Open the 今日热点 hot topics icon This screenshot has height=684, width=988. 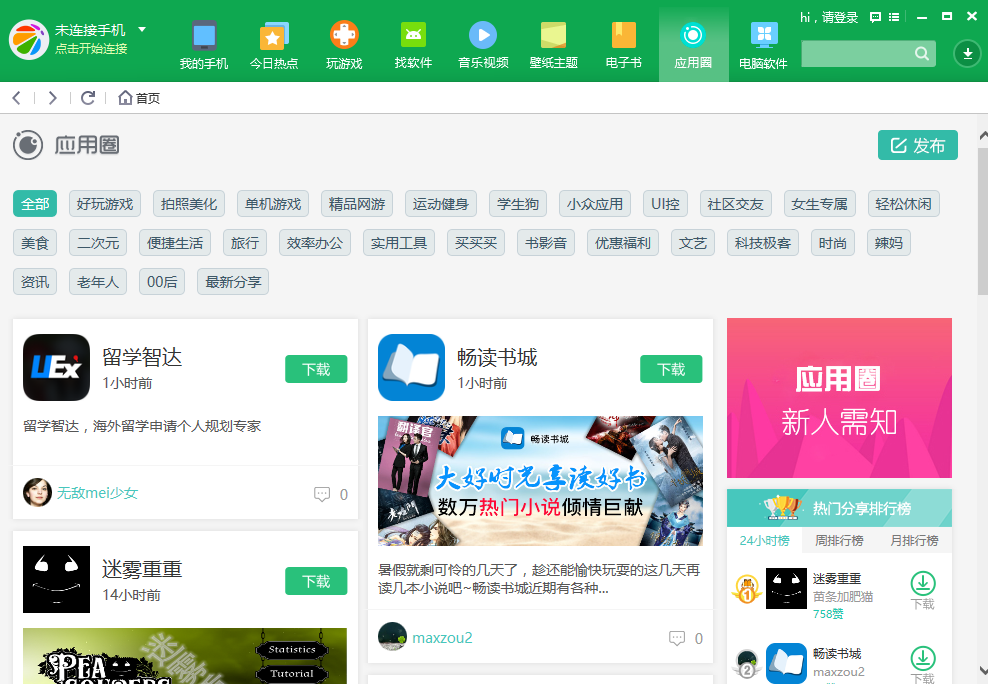[x=273, y=43]
